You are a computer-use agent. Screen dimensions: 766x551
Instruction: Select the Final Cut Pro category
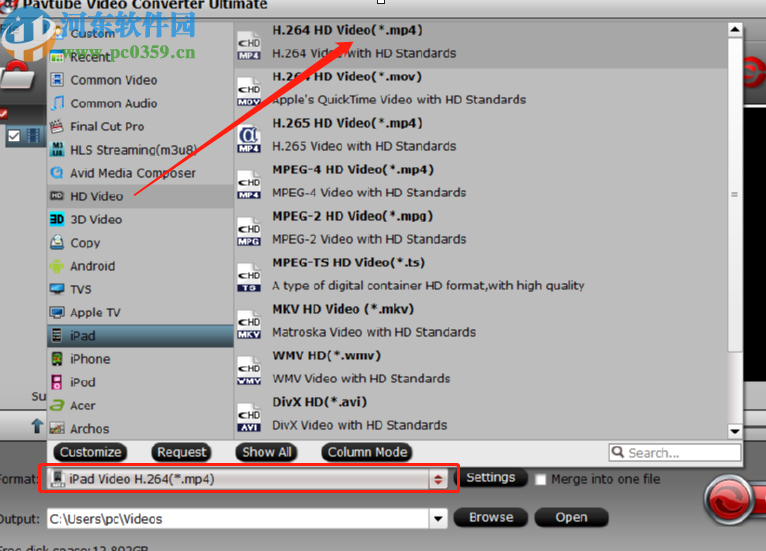click(140, 126)
